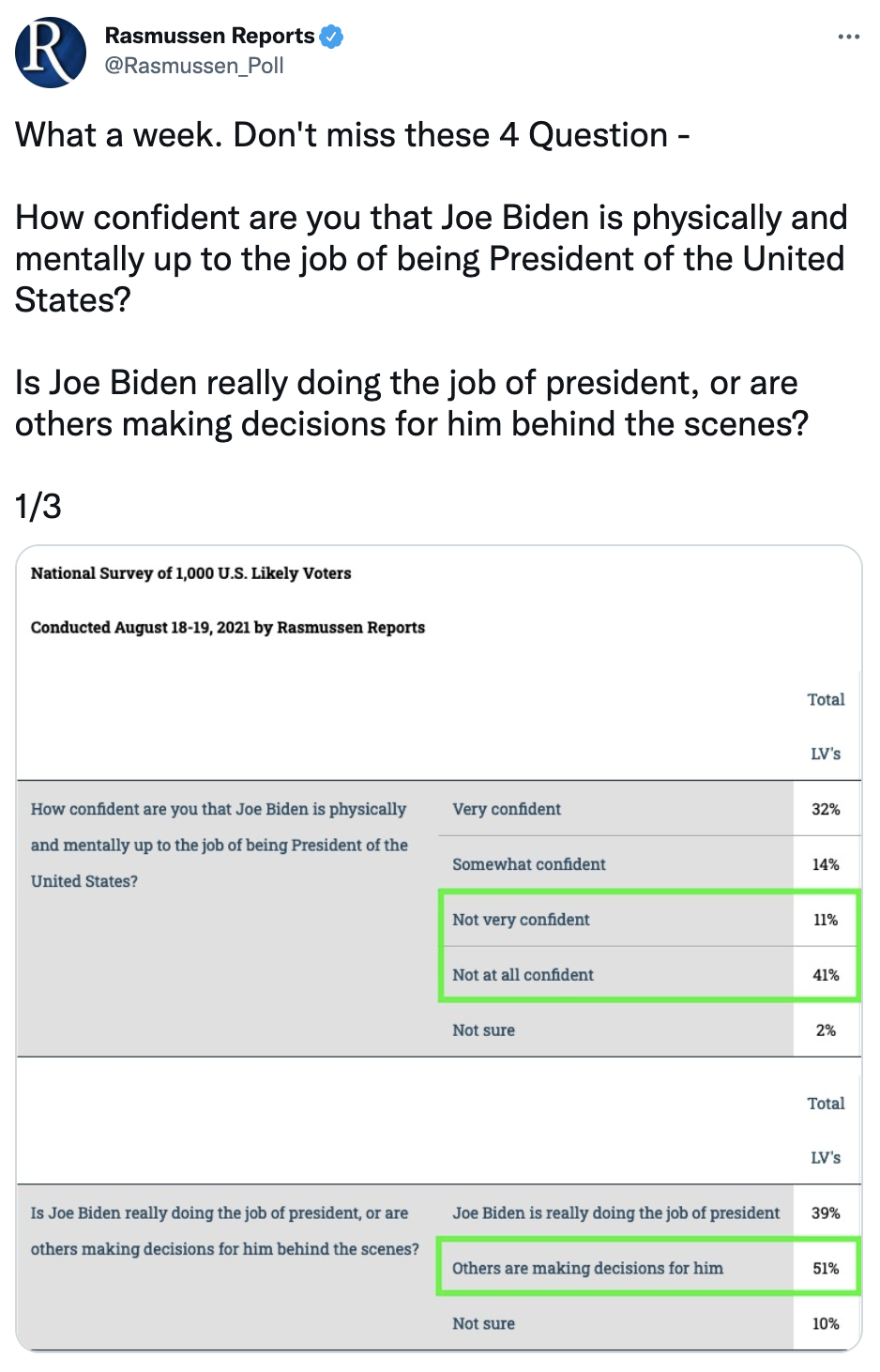The height and width of the screenshot is (1372, 880).
Task: Click the blue verified badge
Action: [x=331, y=37]
